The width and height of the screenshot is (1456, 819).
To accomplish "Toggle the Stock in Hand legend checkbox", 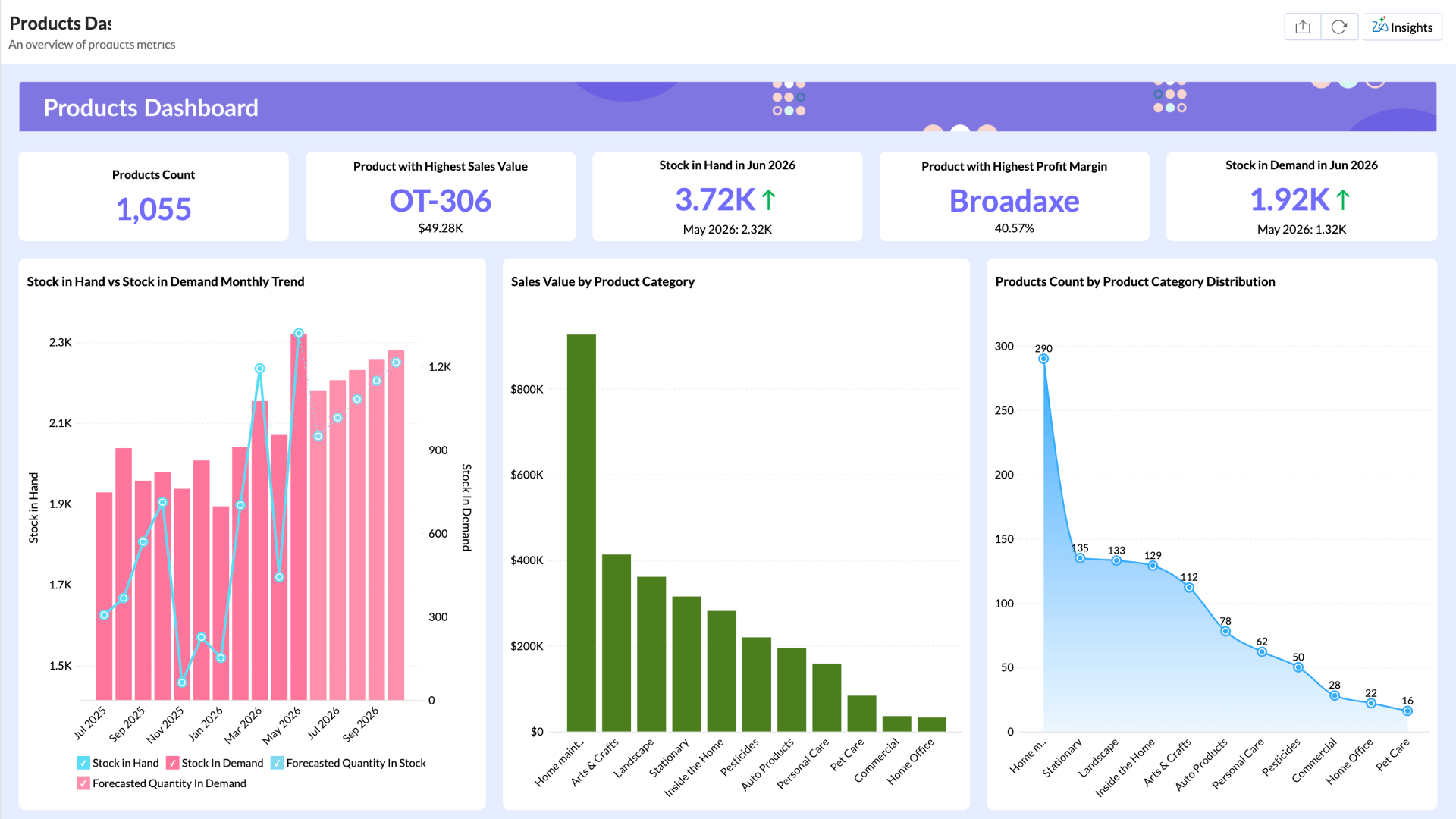I will pos(83,763).
